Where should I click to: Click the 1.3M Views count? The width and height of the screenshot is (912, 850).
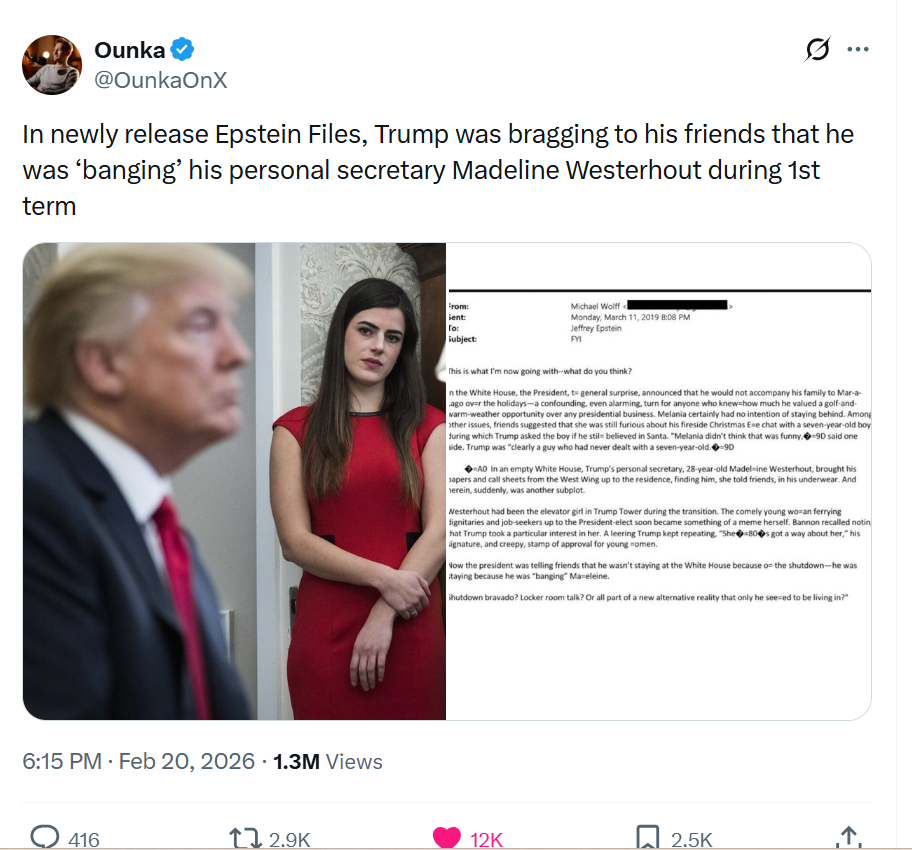328,761
